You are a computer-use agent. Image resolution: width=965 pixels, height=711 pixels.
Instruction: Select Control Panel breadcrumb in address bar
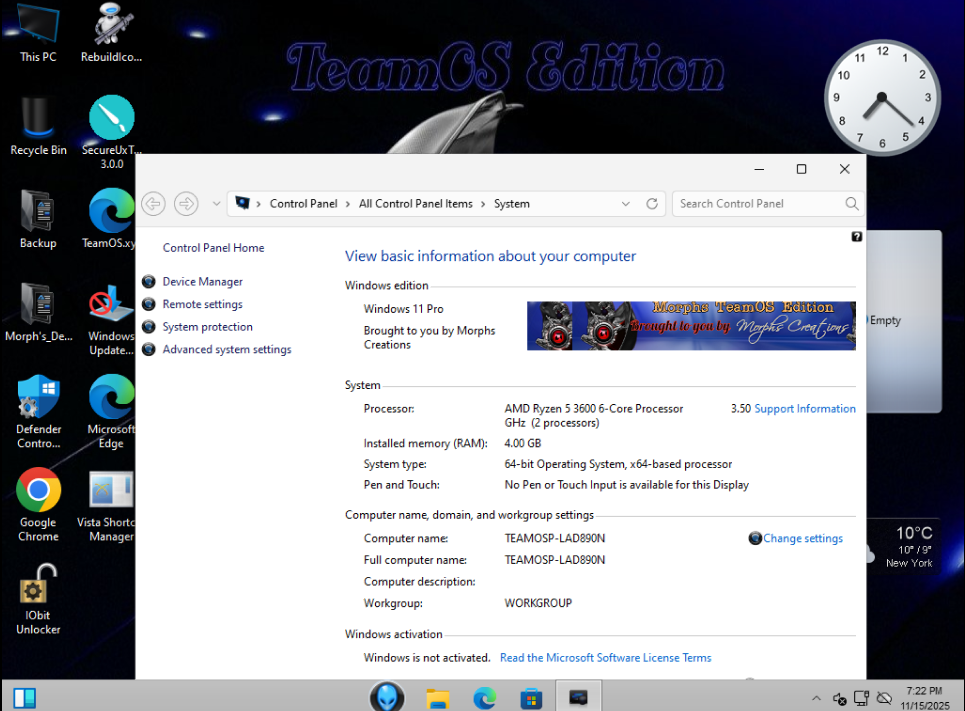pos(303,204)
